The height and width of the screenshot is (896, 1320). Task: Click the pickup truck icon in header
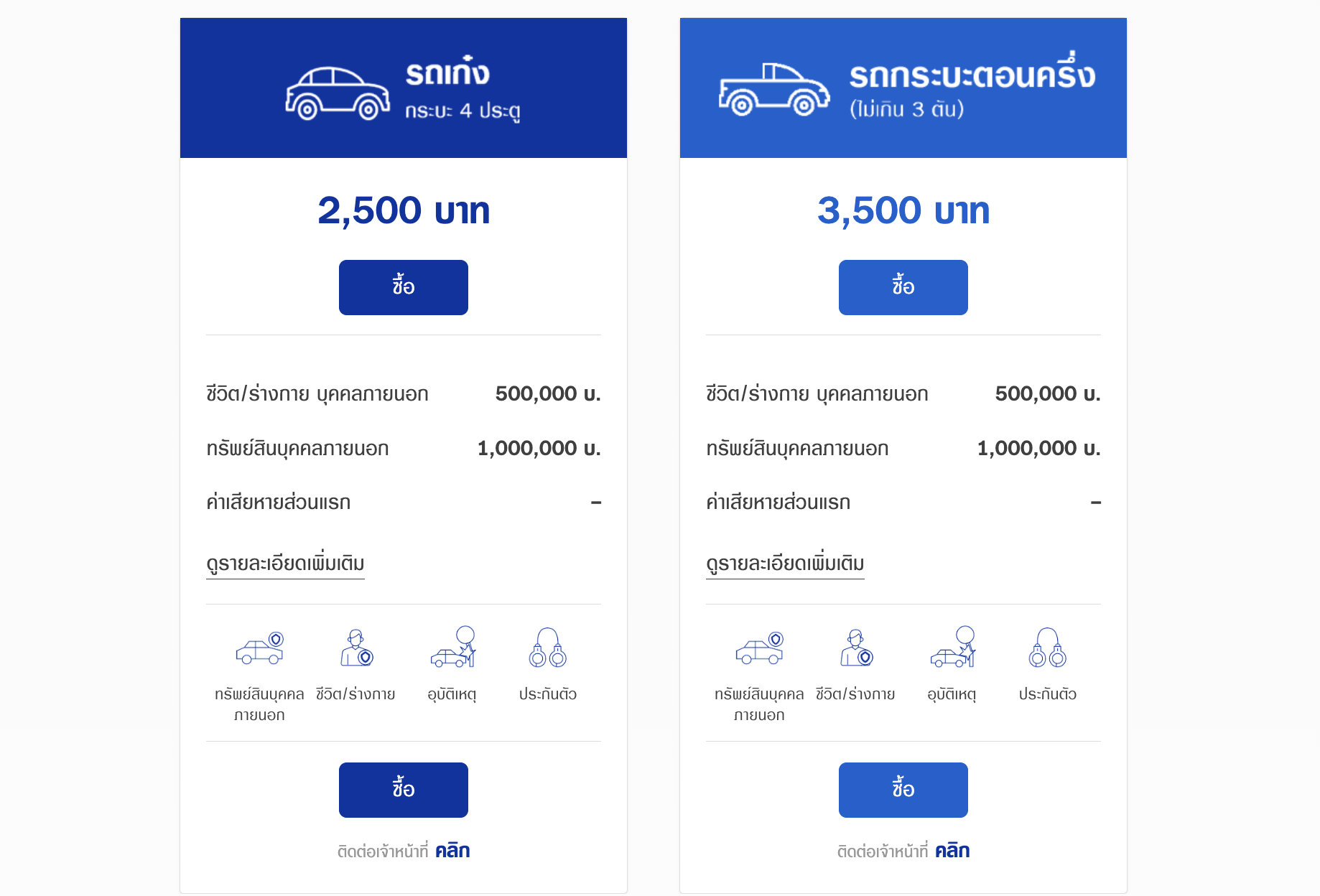(774, 89)
